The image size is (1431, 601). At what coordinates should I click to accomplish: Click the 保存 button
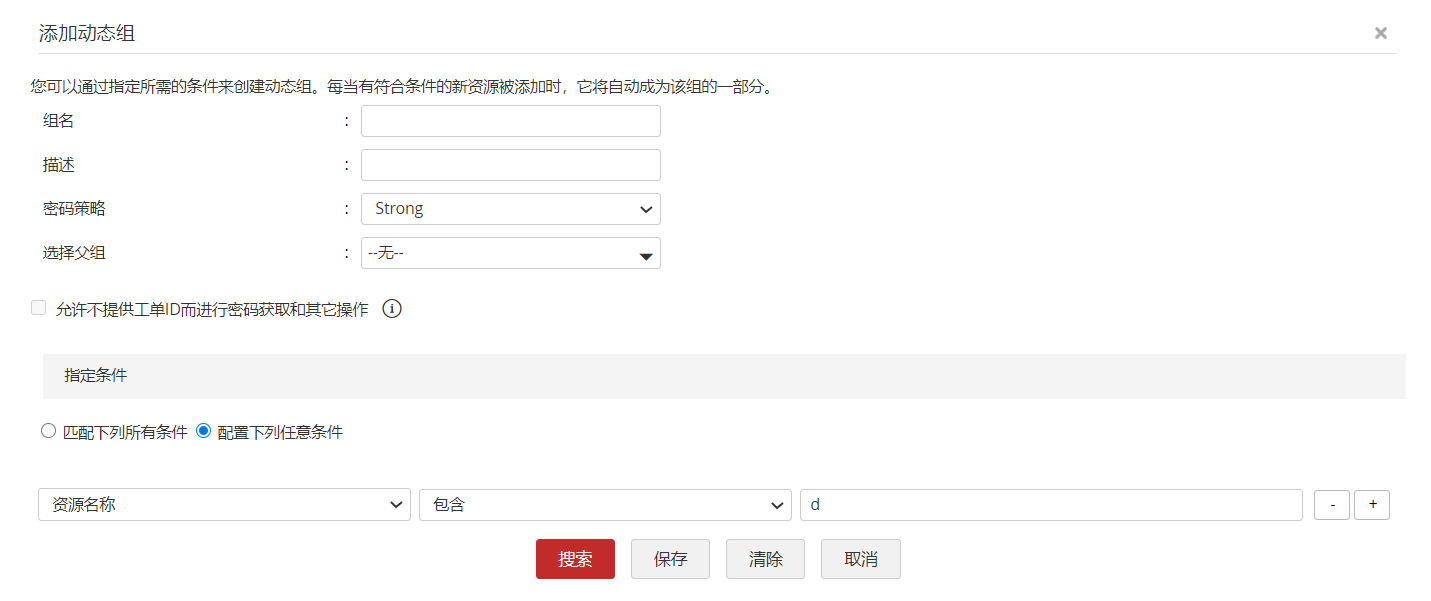tap(670, 559)
